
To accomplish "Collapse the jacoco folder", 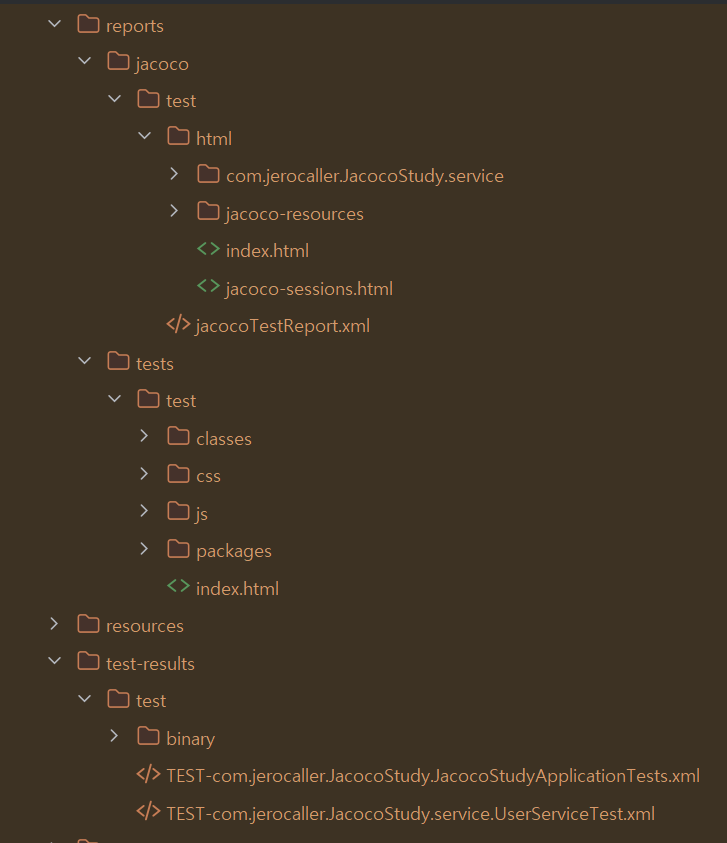I will [84, 63].
